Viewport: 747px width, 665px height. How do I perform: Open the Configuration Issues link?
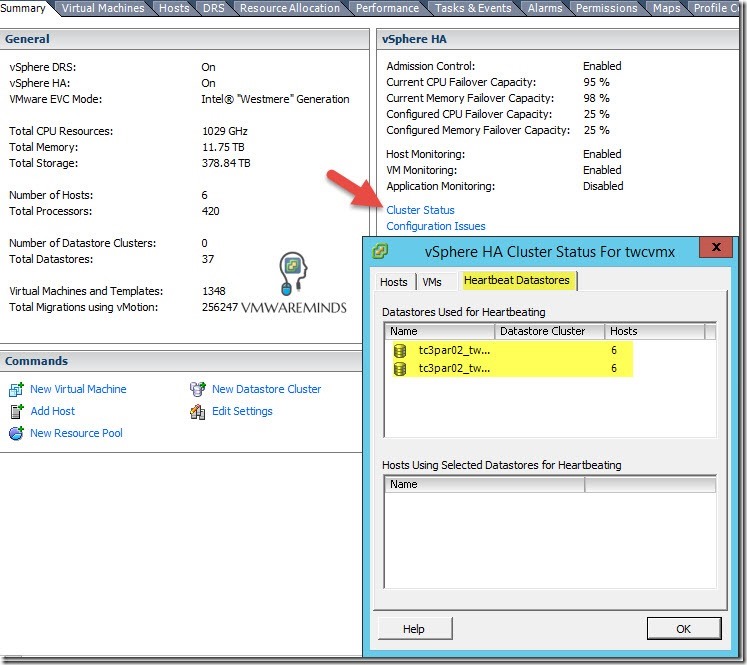[436, 226]
